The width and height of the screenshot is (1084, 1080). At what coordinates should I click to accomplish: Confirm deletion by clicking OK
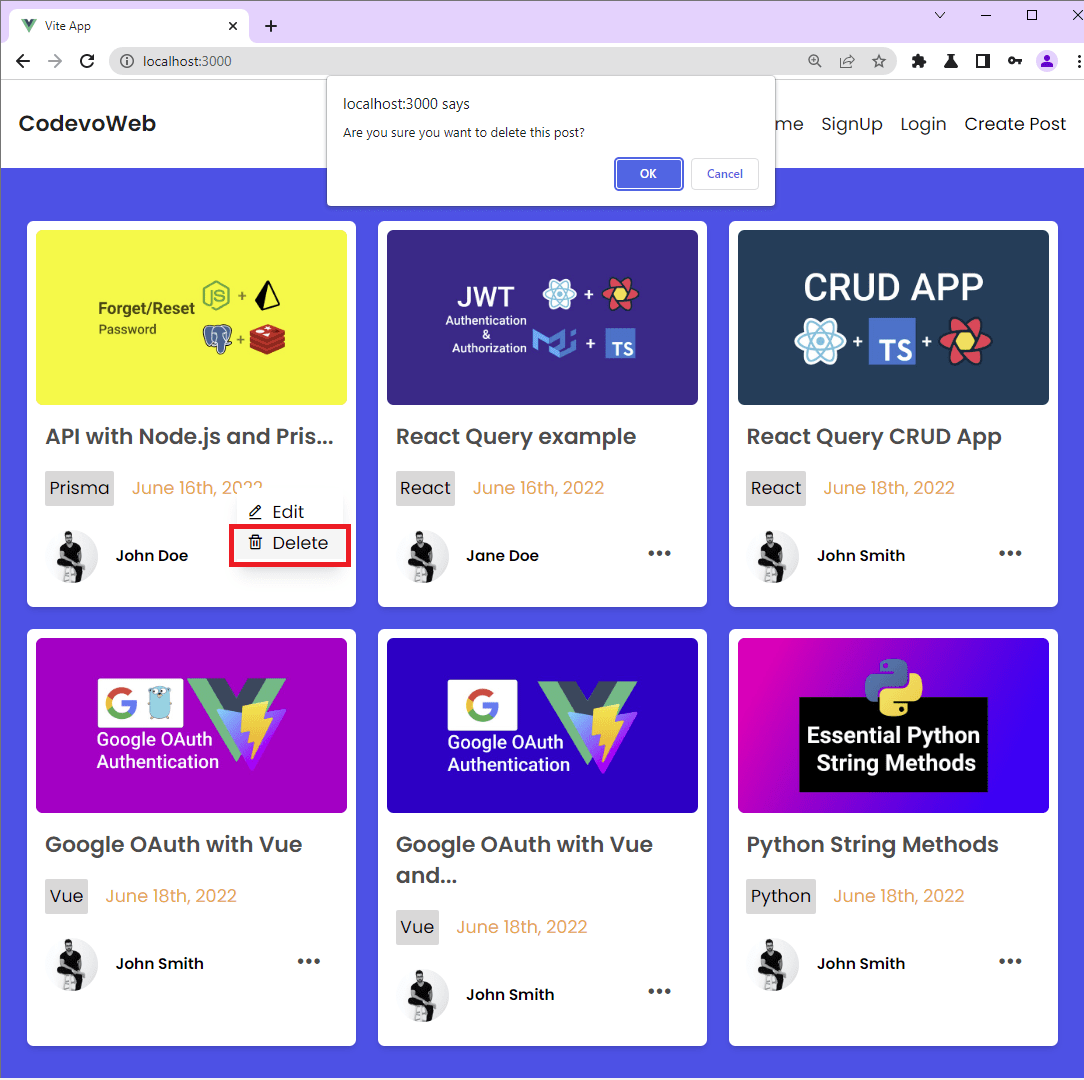click(648, 173)
